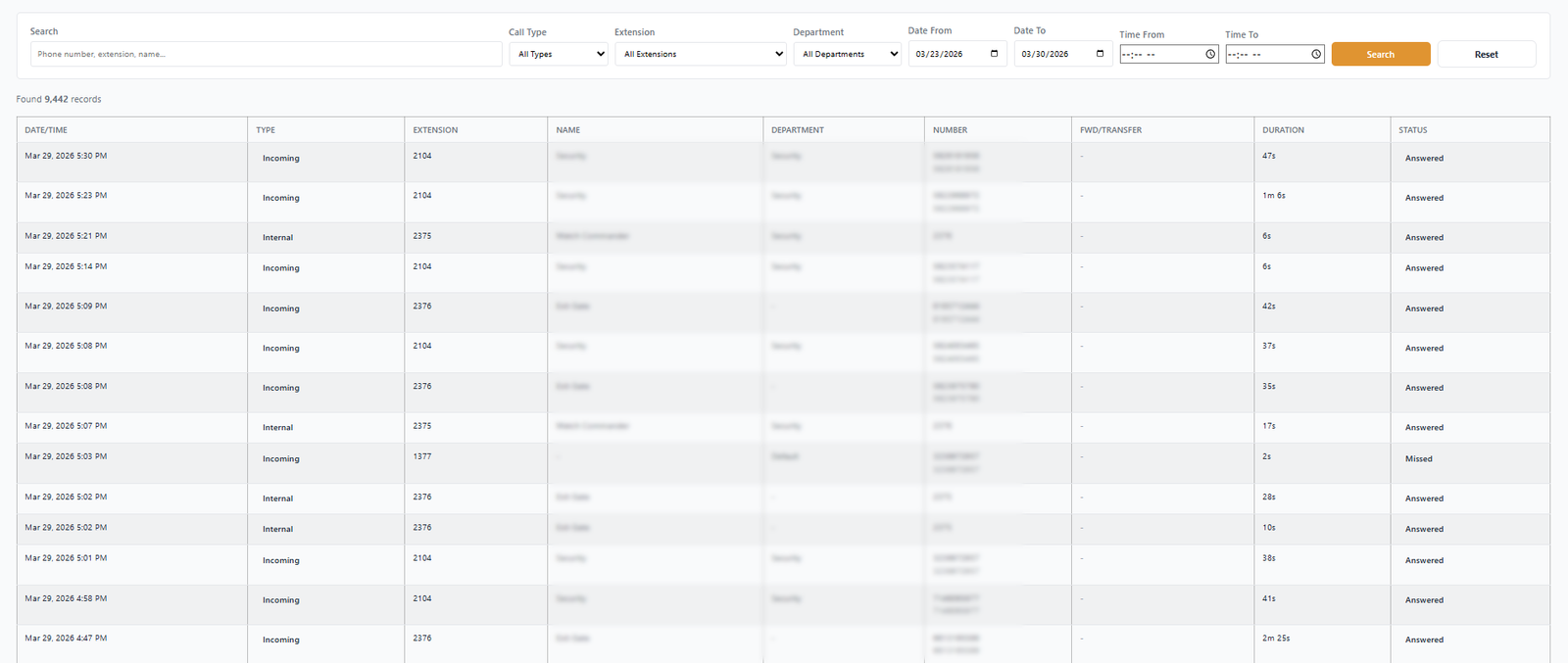1568x663 pixels.
Task: Click 'Internal' type in the 5:07 PM row
Action: (x=277, y=427)
